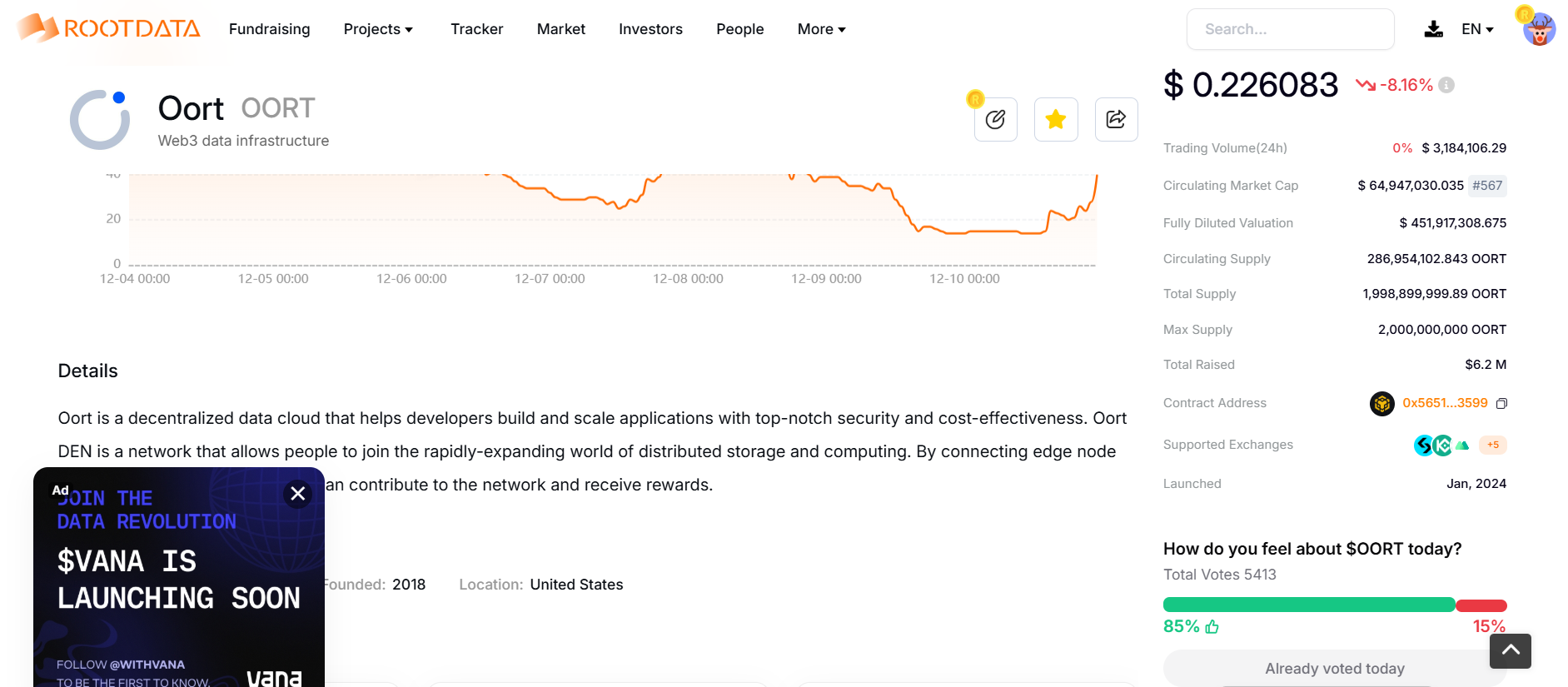Navigate to Investors
1568x687 pixels.
point(650,29)
